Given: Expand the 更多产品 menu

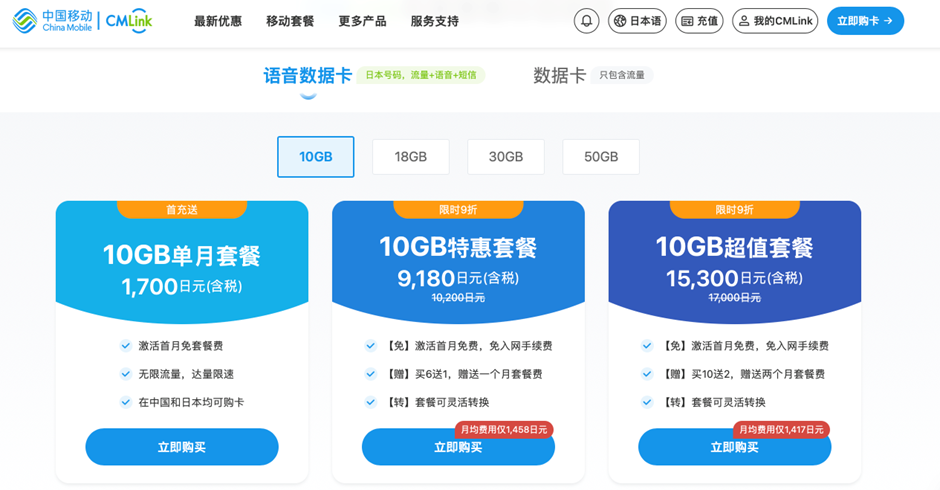Looking at the screenshot, I should point(362,21).
